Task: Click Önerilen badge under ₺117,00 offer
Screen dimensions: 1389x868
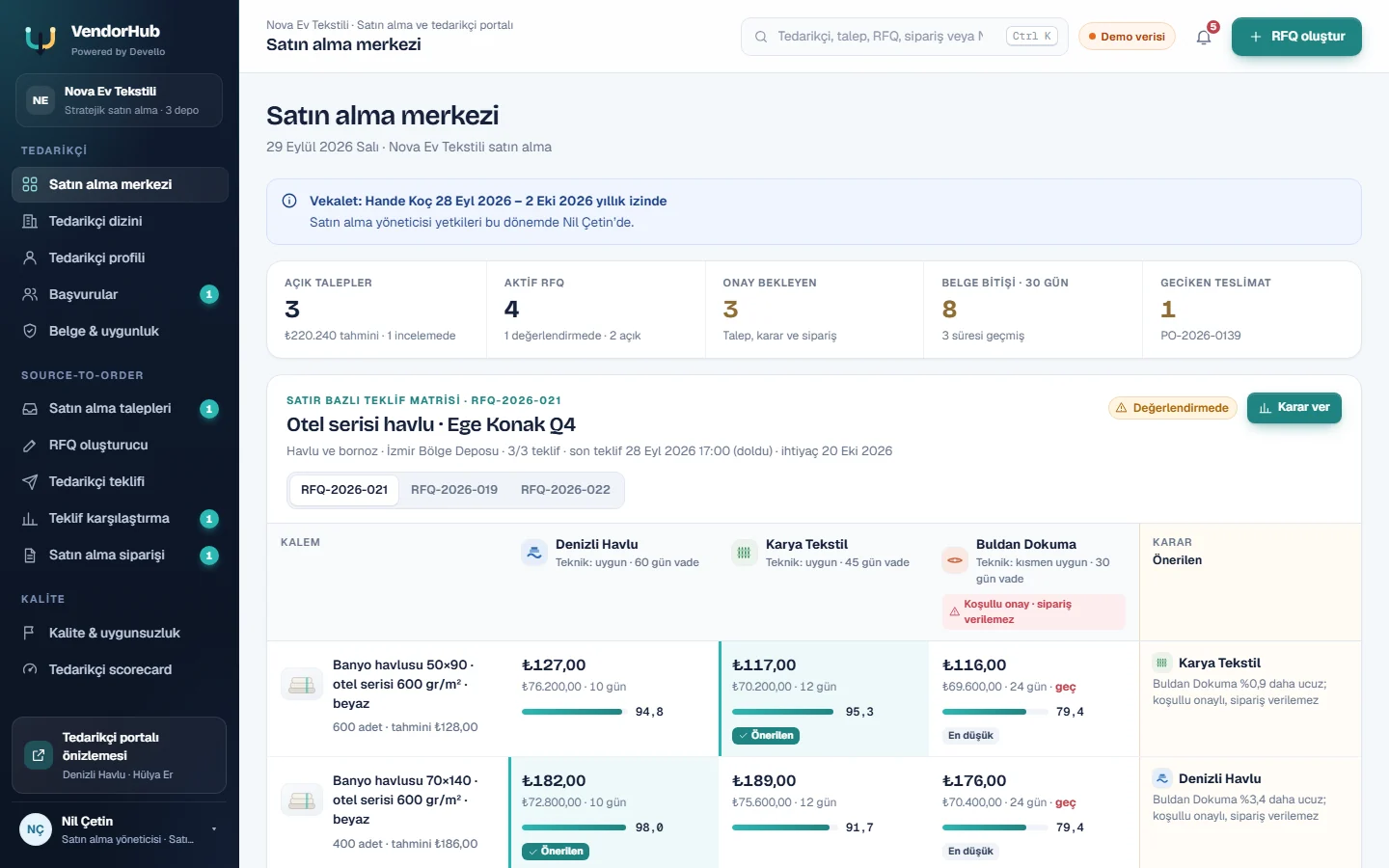Action: coord(766,736)
